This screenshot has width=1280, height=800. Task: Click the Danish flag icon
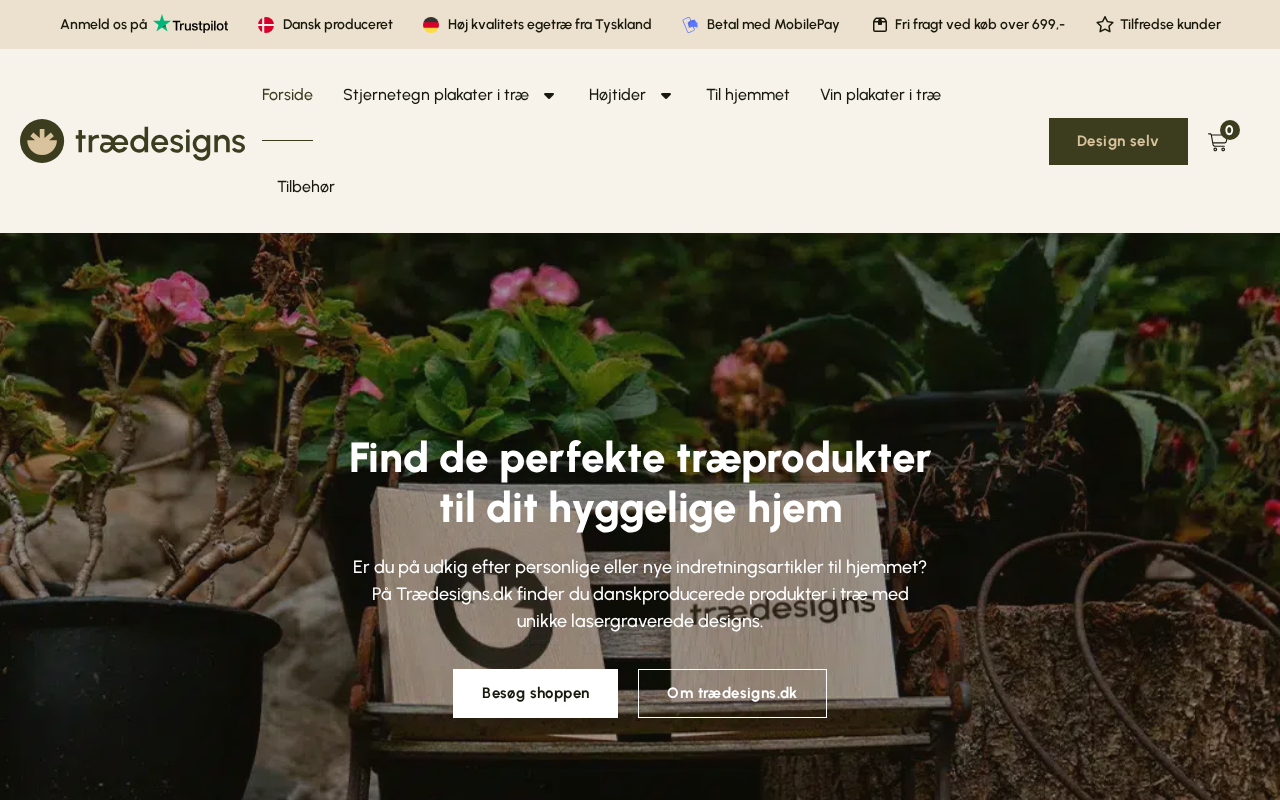266,25
